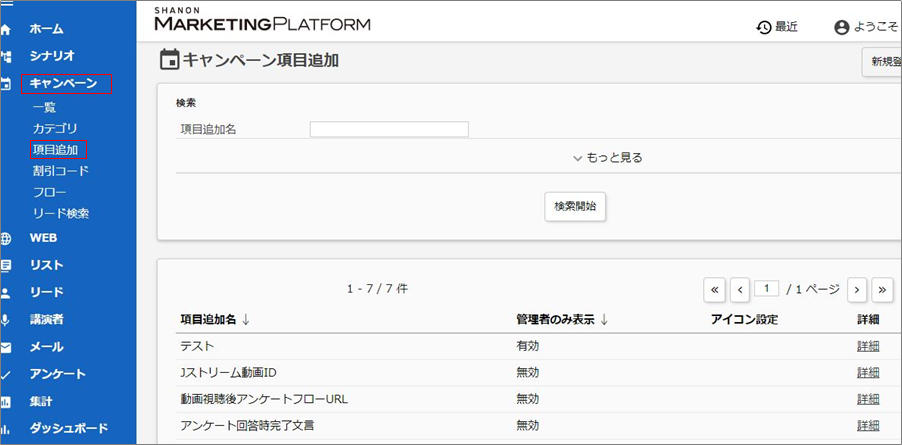Open 割引コード menu item
This screenshot has width=902, height=445.
coord(60,171)
